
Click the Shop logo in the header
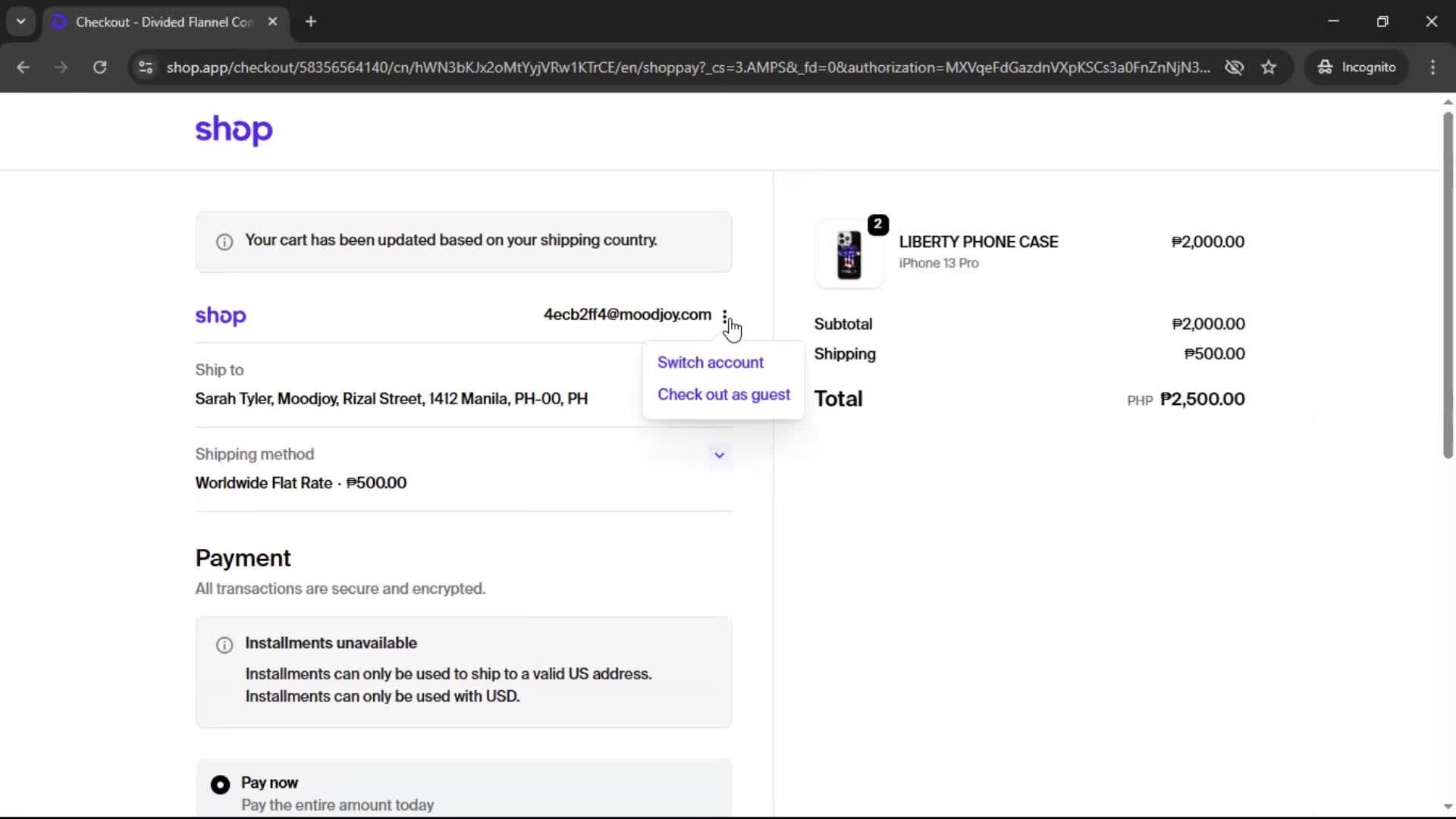pos(234,130)
